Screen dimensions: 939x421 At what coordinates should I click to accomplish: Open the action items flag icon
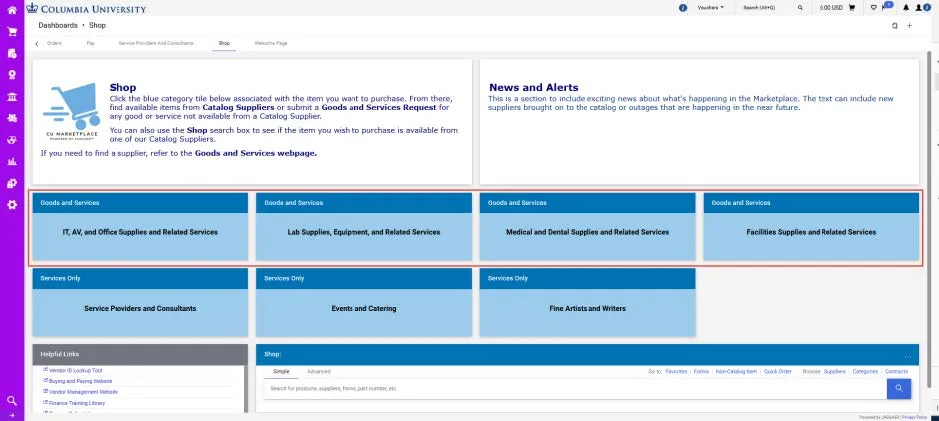pyautogui.click(x=886, y=8)
